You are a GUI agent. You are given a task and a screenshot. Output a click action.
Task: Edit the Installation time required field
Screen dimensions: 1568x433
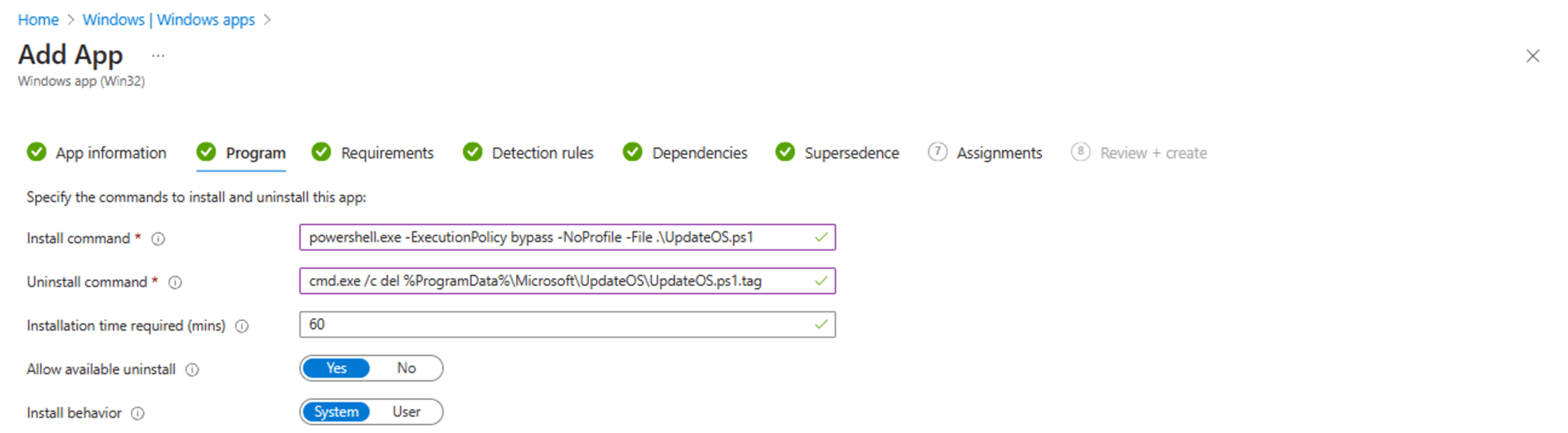point(556,325)
